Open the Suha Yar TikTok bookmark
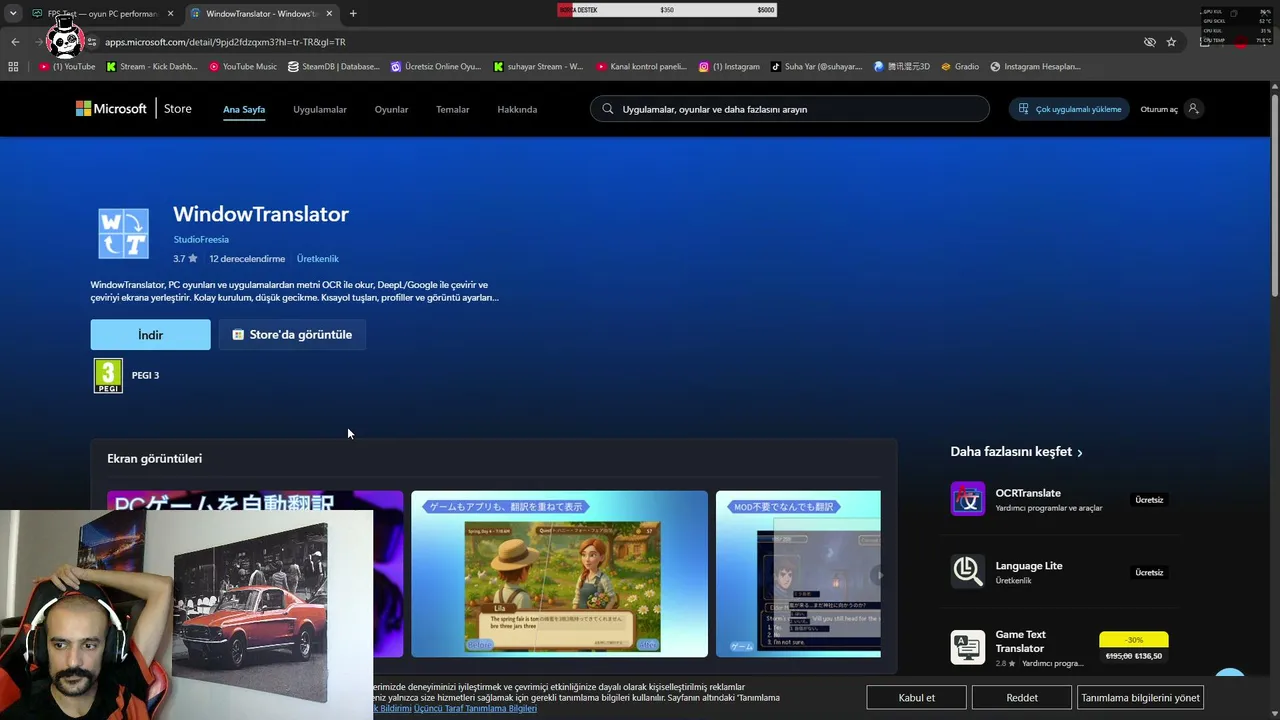This screenshot has width=1280, height=720. (816, 67)
